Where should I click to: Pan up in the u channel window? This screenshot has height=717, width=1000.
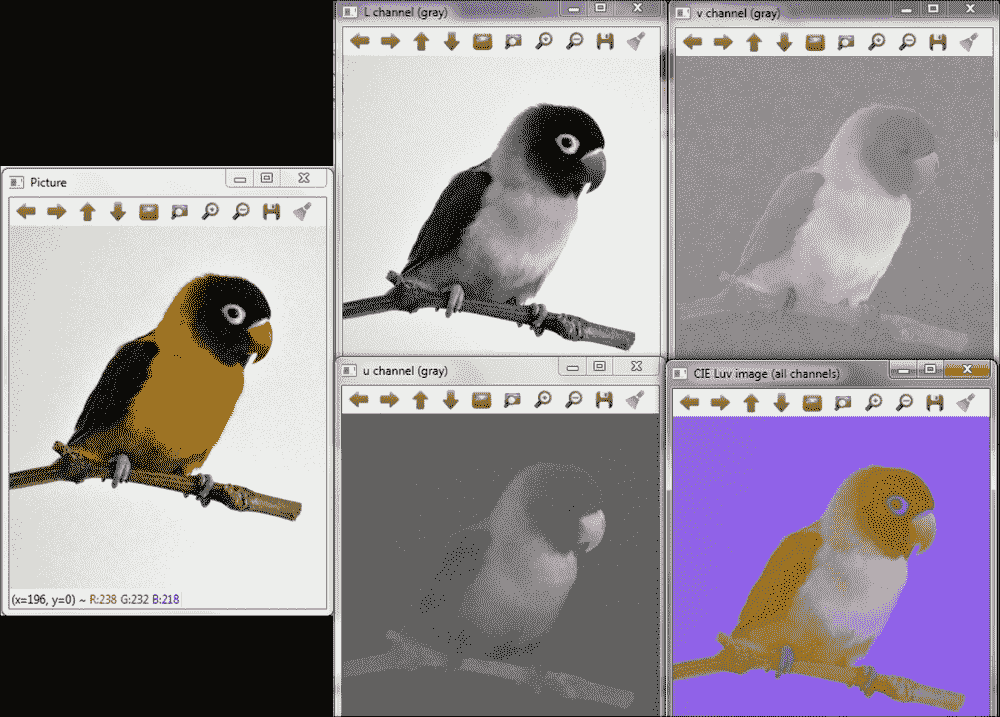(420, 400)
